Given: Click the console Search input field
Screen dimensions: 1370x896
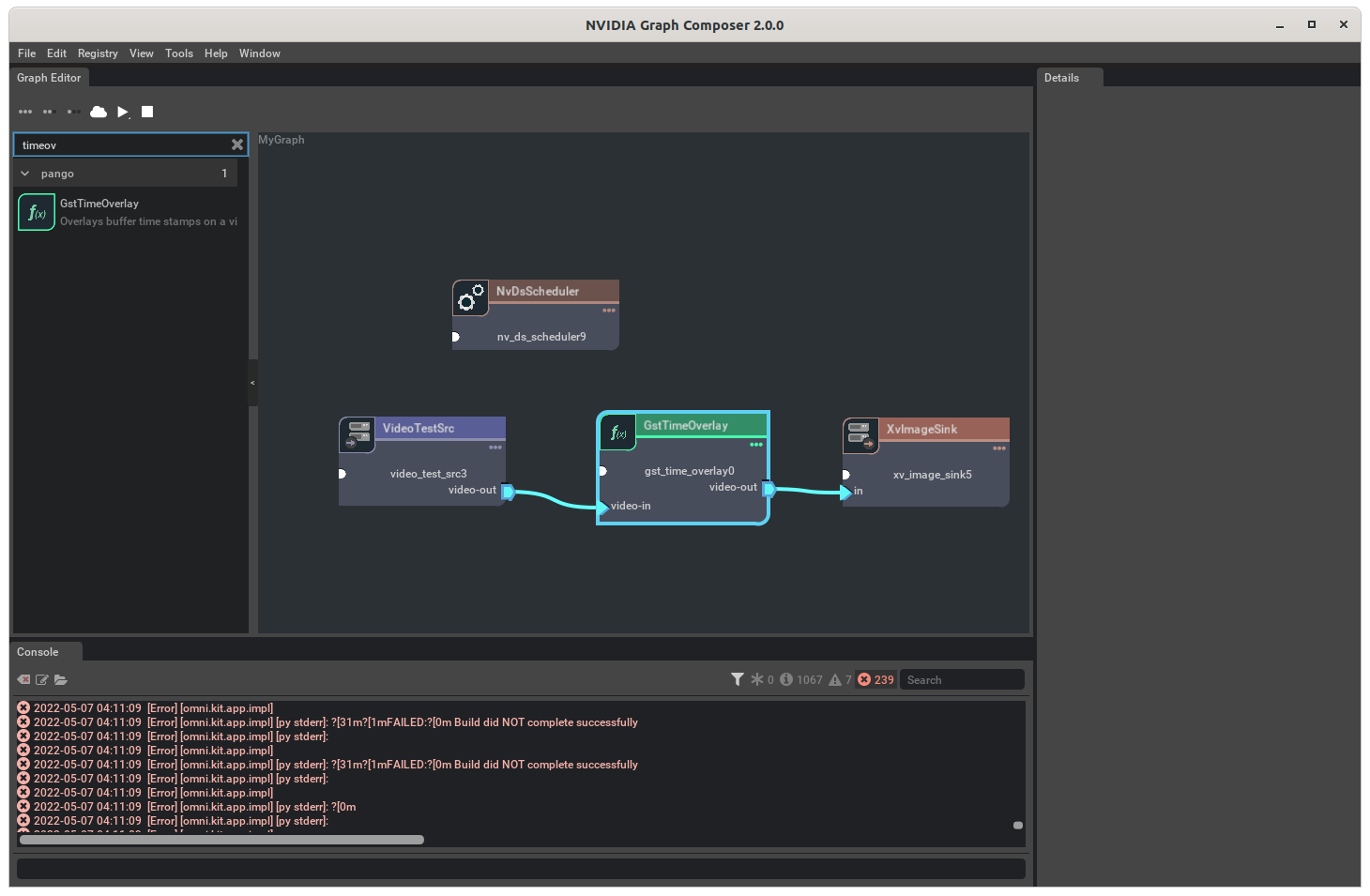Looking at the screenshot, I should [962, 679].
